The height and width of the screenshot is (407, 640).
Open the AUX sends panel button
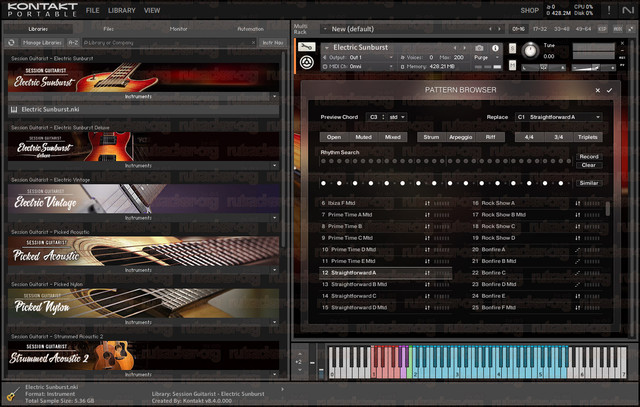[x=618, y=29]
